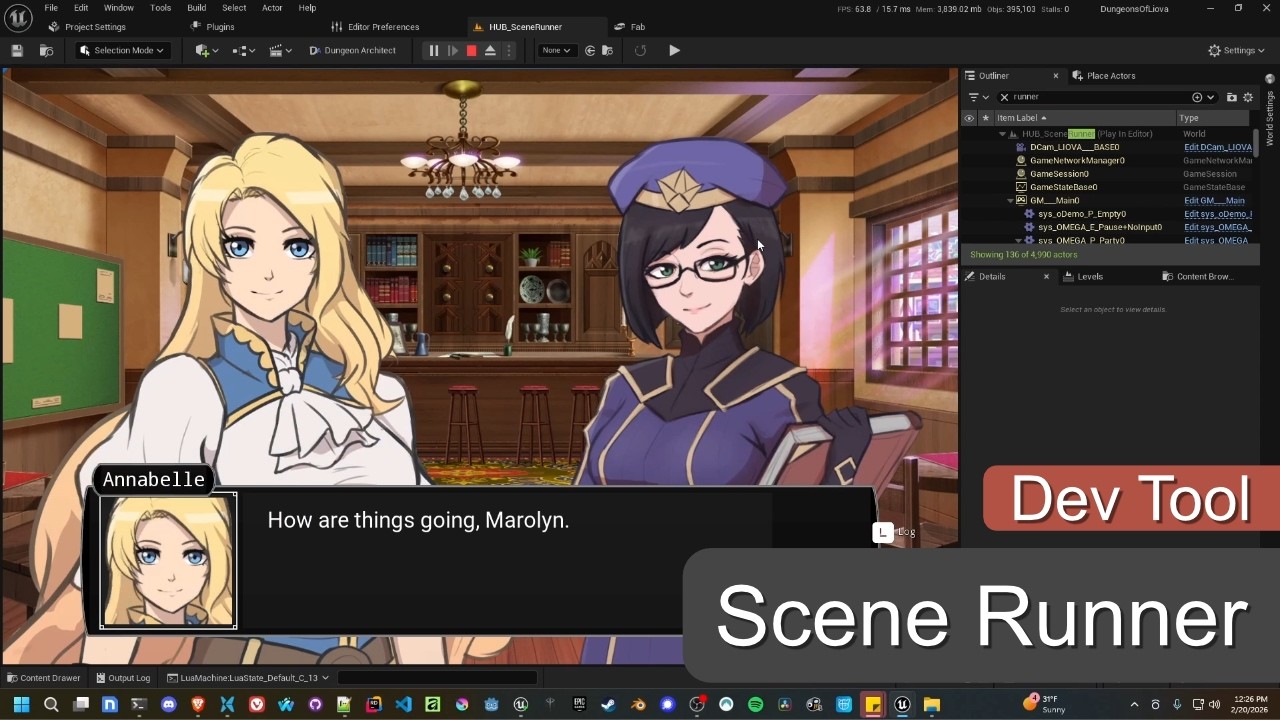Open the Content Drawer

(43, 678)
